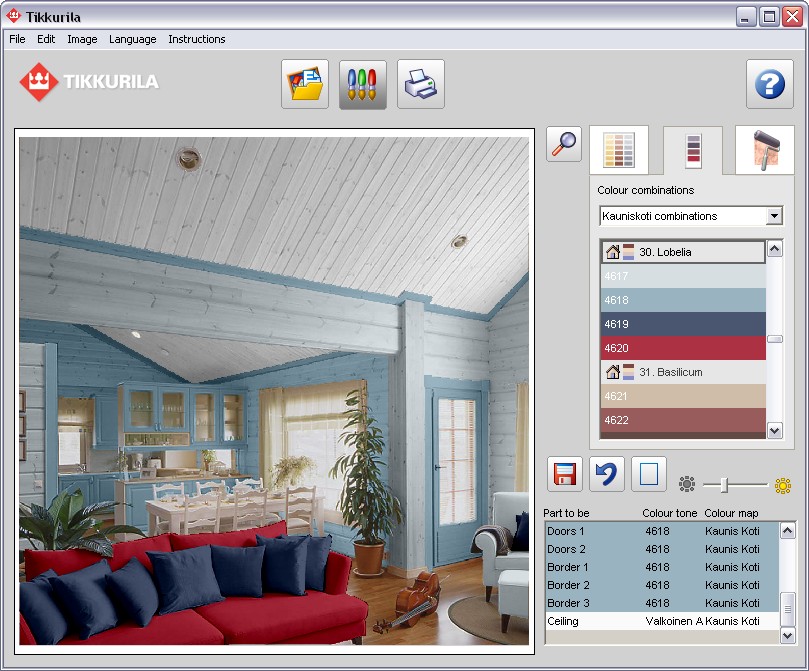Minimize the Tikkurila window

click(x=745, y=17)
